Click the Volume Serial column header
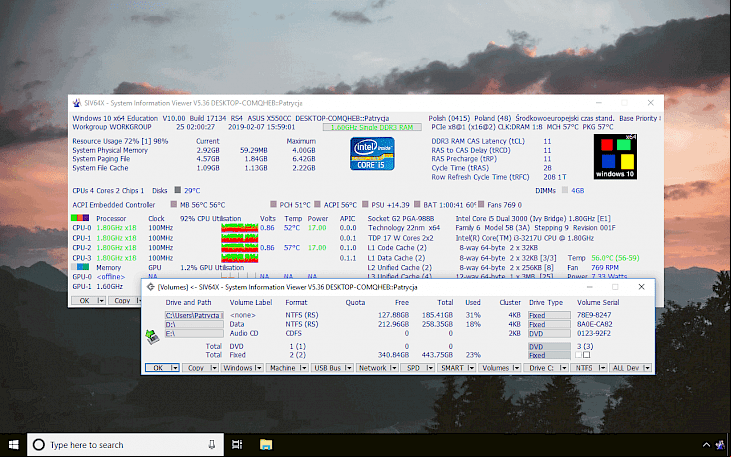This screenshot has width=731, height=457. (598, 302)
